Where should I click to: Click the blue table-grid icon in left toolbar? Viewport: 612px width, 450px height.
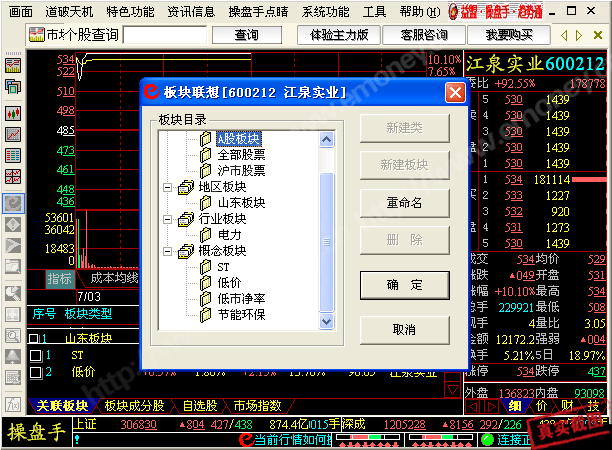(14, 155)
